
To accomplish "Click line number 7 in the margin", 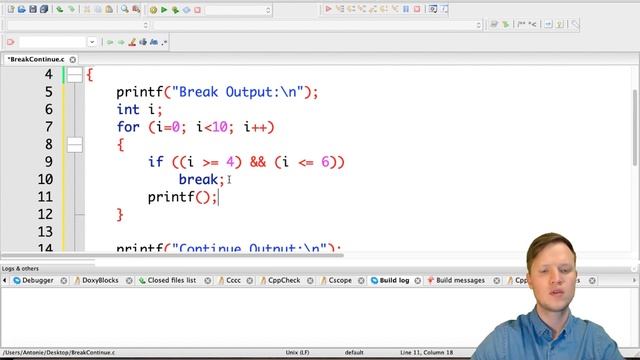I will pyautogui.click(x=49, y=127).
